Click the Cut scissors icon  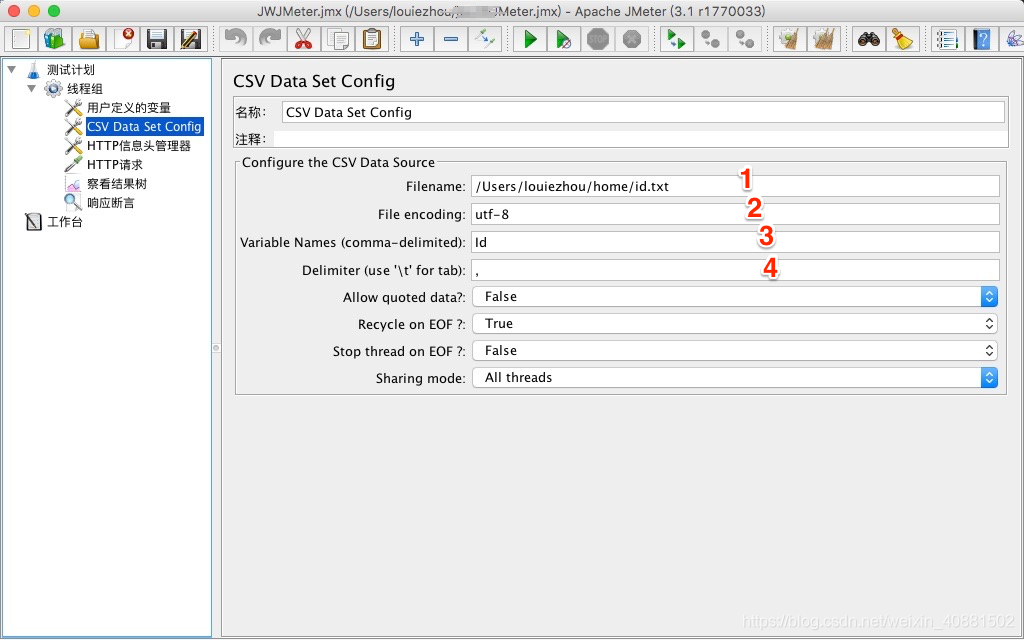coord(304,39)
